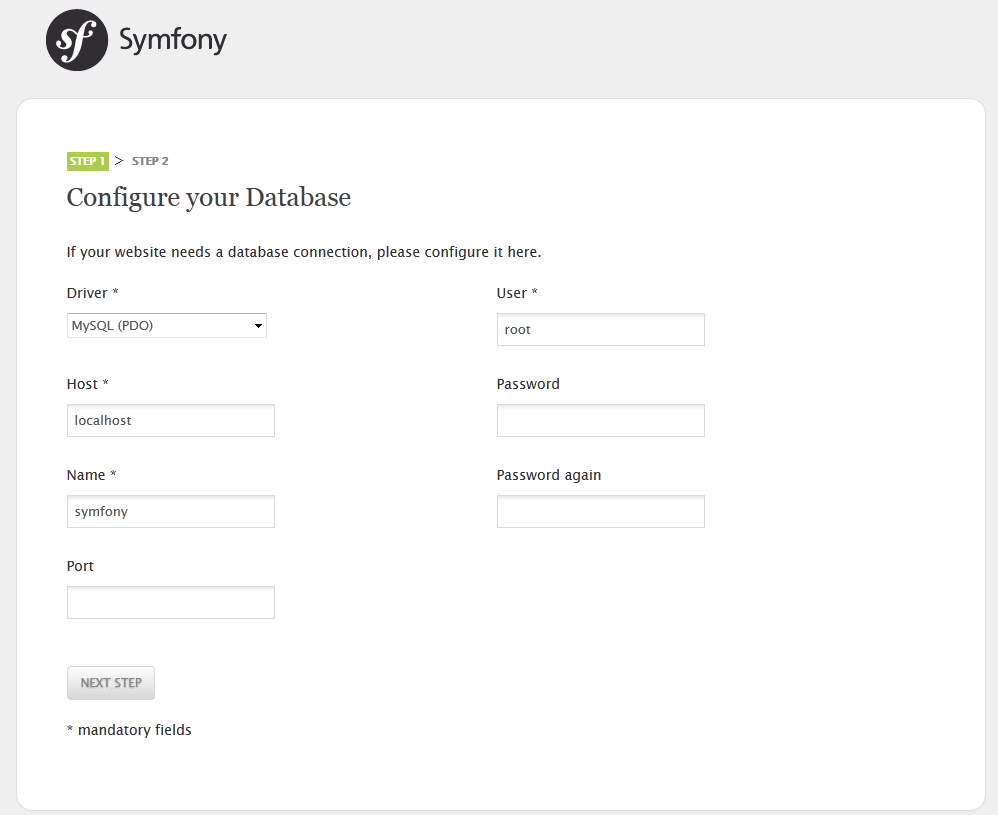
Task: Click the Name field containing symfony
Action: click(170, 512)
